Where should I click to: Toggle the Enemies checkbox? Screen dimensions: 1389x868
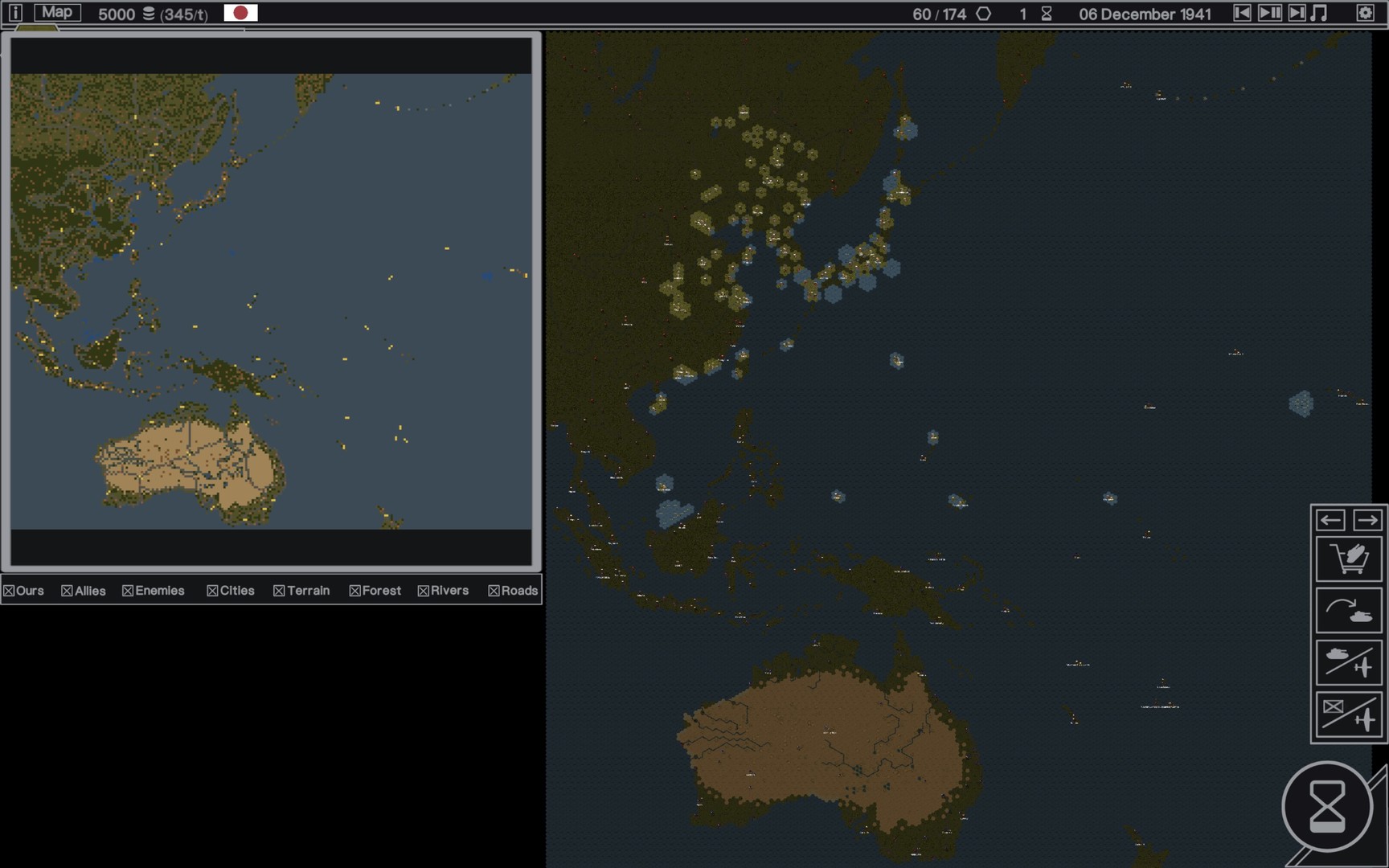(x=128, y=591)
